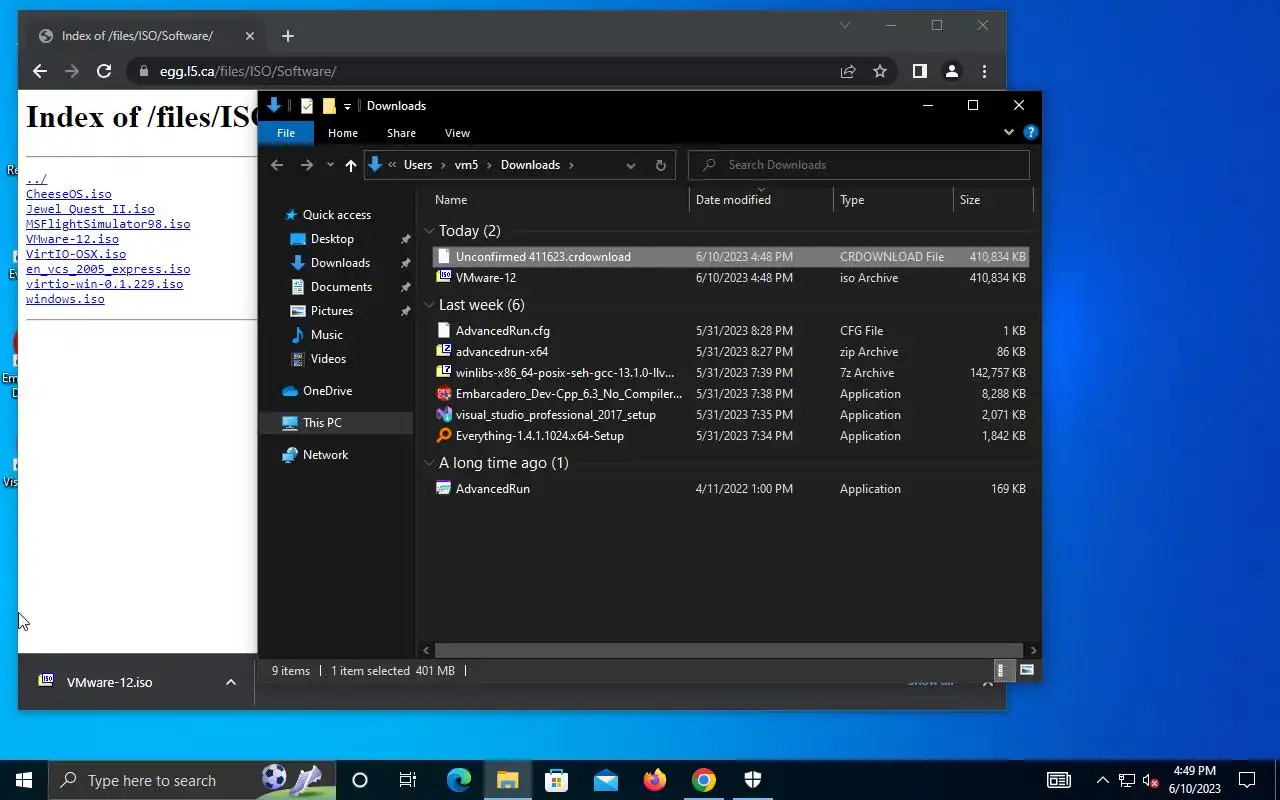
Task: Open a new Chrome tab
Action: 288,36
